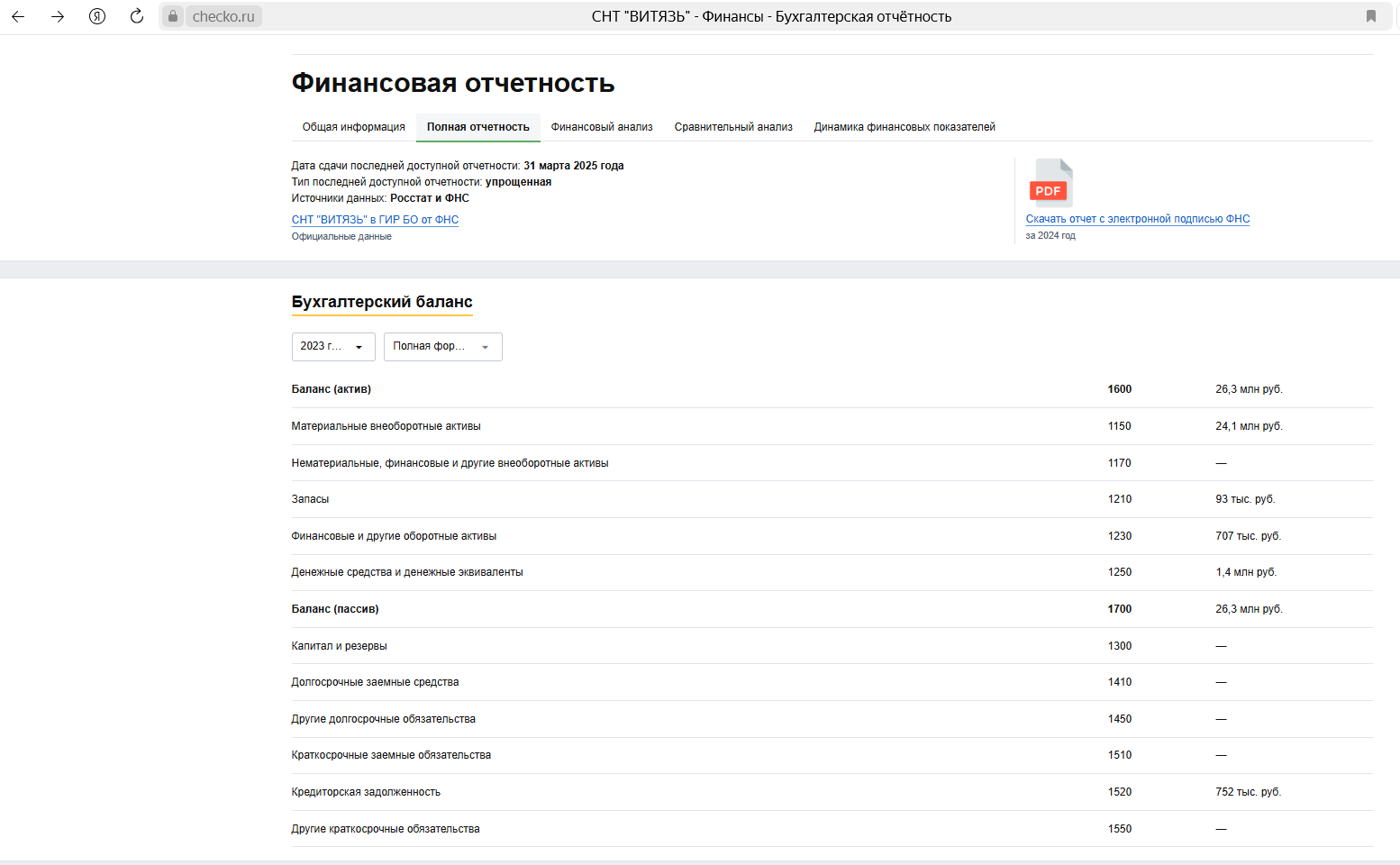Screen dimensions: 1400x865
Task: Open the 'Динамика финансовых показателей' tab
Action: pos(905,127)
